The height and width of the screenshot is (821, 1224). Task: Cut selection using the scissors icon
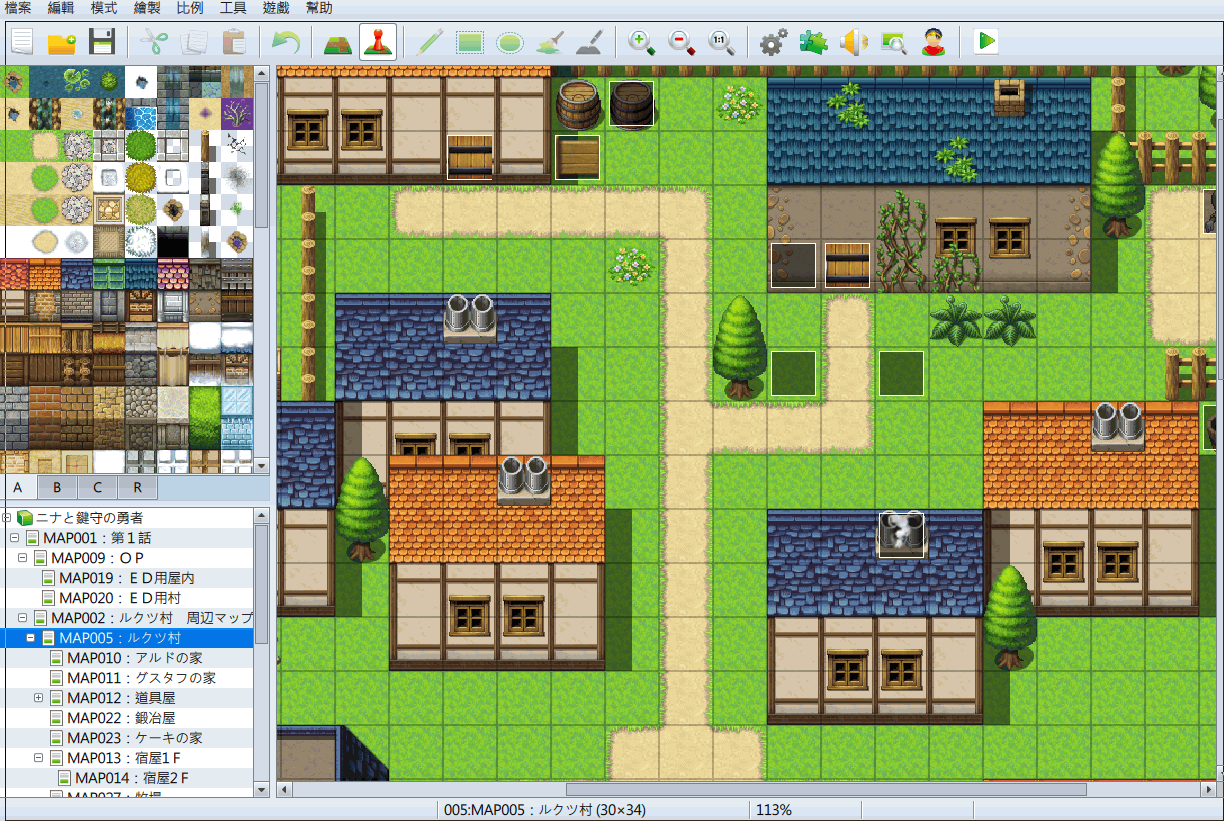click(154, 42)
